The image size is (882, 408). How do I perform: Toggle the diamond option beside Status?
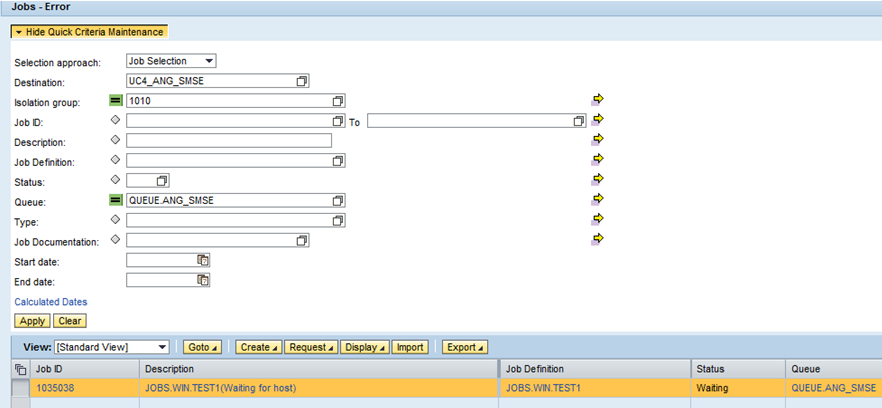pos(116,180)
